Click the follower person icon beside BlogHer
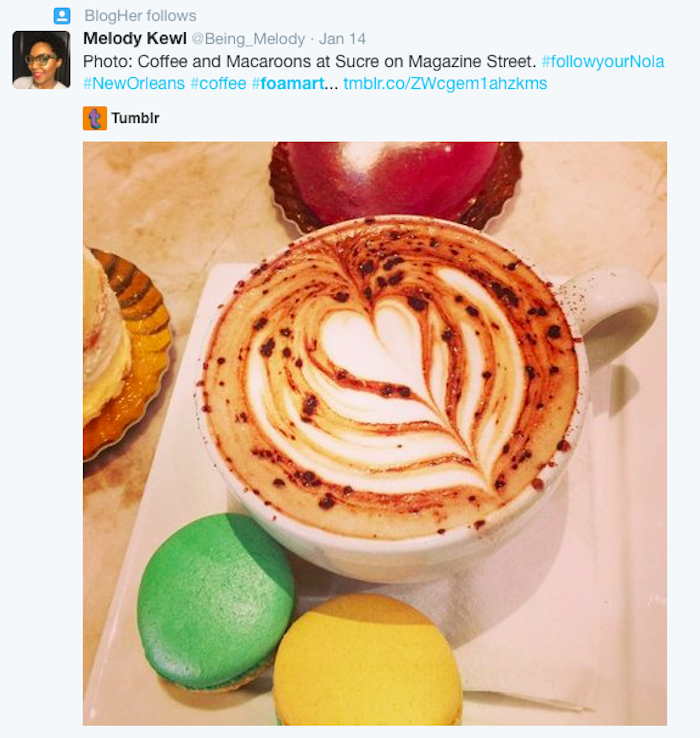 pos(62,16)
